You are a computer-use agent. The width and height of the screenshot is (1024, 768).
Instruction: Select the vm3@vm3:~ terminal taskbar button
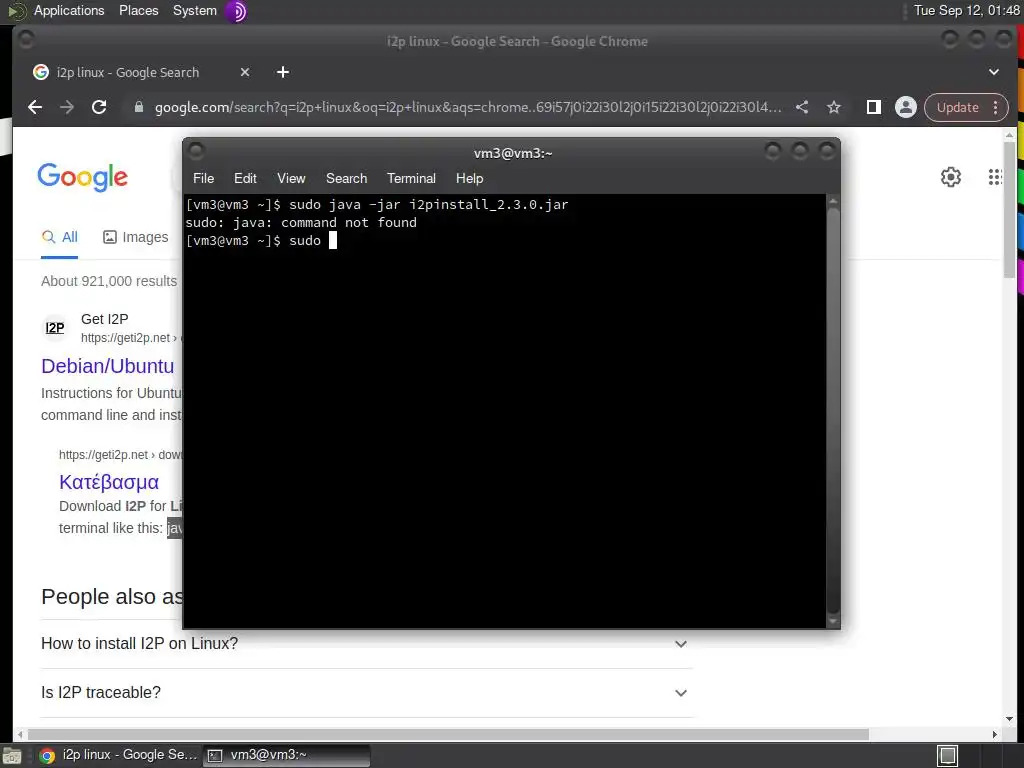click(287, 756)
